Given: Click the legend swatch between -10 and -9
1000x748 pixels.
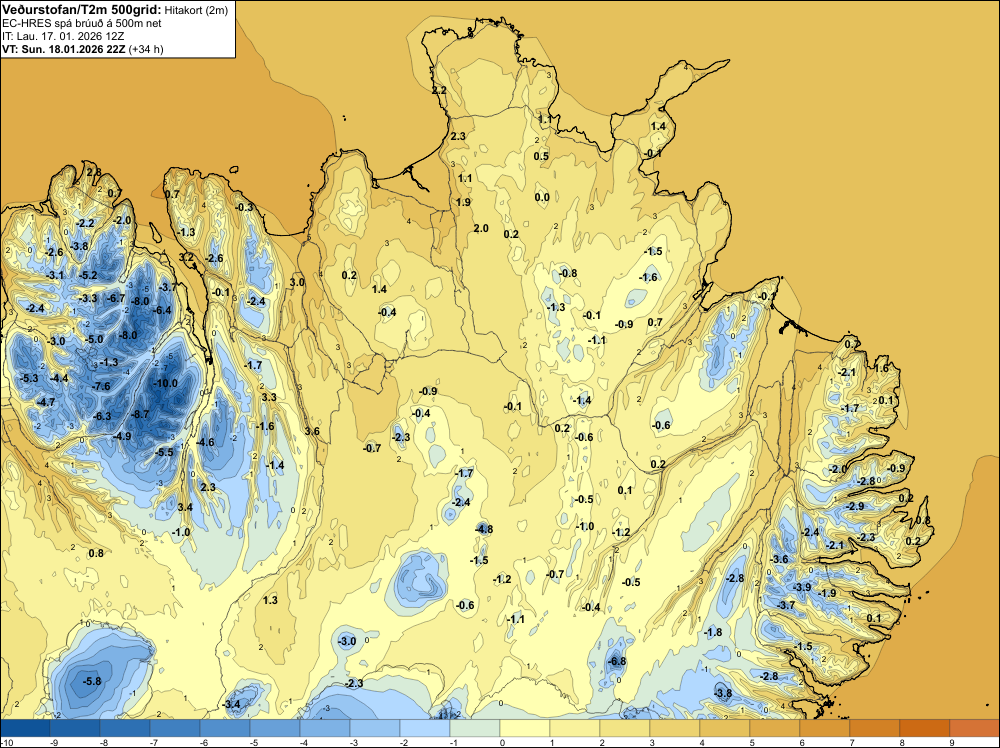Looking at the screenshot, I should [x=25, y=728].
